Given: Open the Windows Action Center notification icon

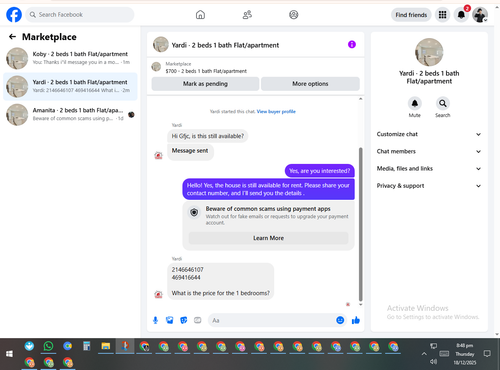Looking at the screenshot, I should pos(487,354).
